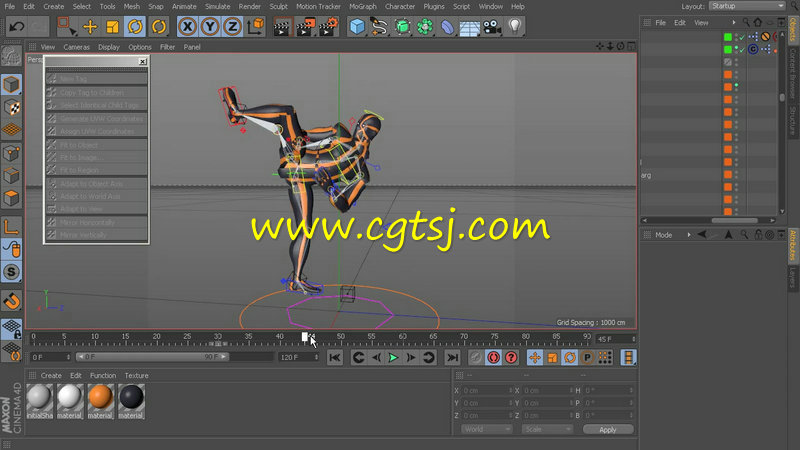Toggle autokeying red button
Image resolution: width=800 pixels, height=450 pixels.
click(x=493, y=358)
